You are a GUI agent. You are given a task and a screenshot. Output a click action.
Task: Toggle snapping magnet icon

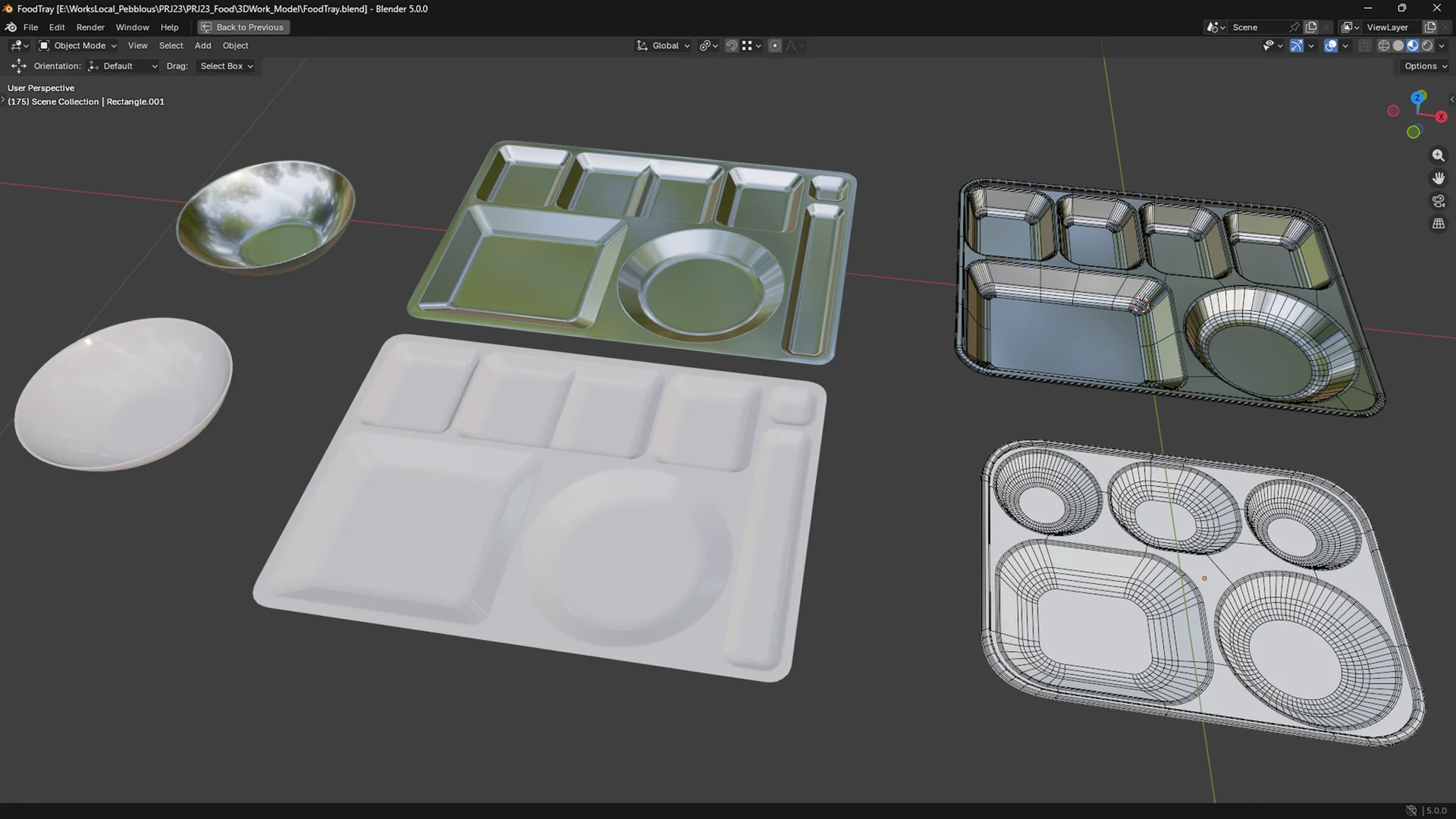732,45
